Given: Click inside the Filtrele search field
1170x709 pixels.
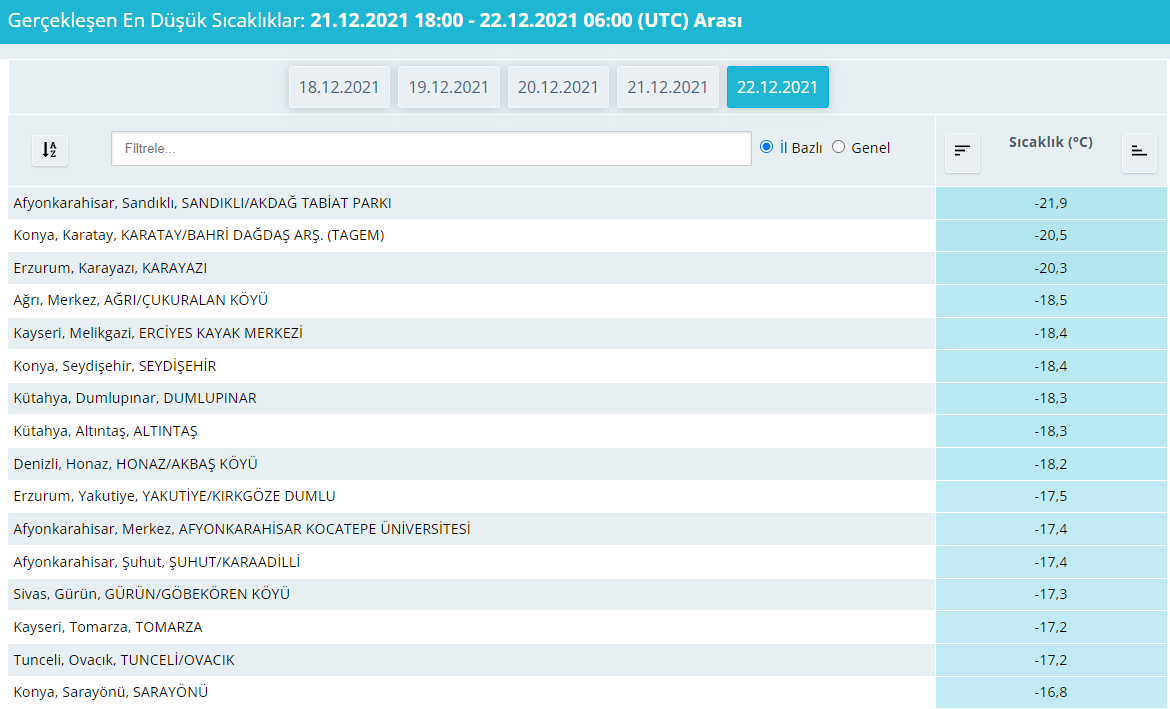Looking at the screenshot, I should pyautogui.click(x=430, y=148).
